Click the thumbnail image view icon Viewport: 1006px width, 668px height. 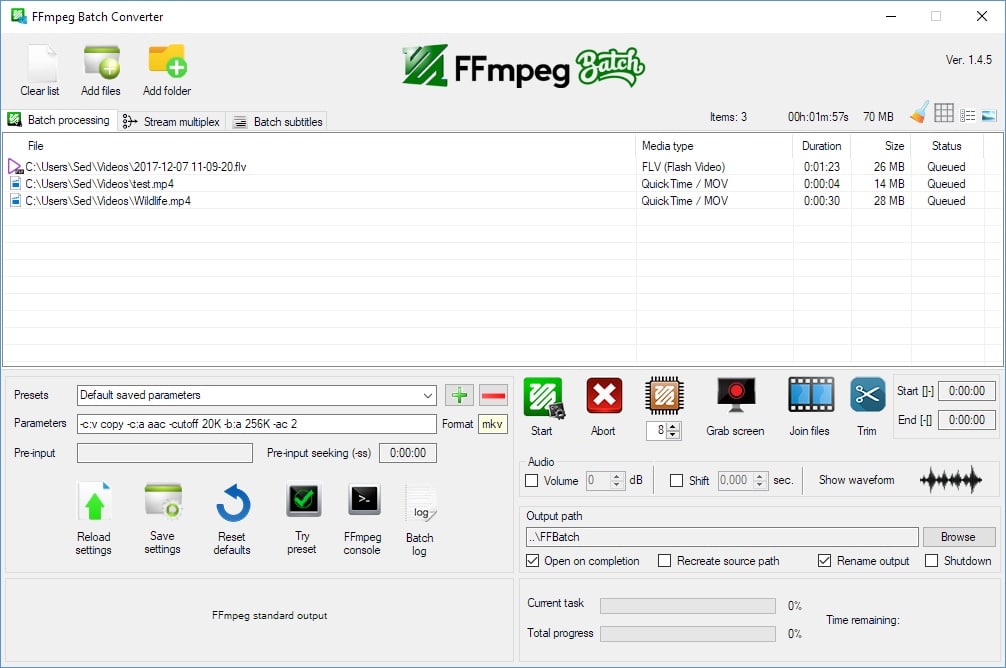click(989, 116)
